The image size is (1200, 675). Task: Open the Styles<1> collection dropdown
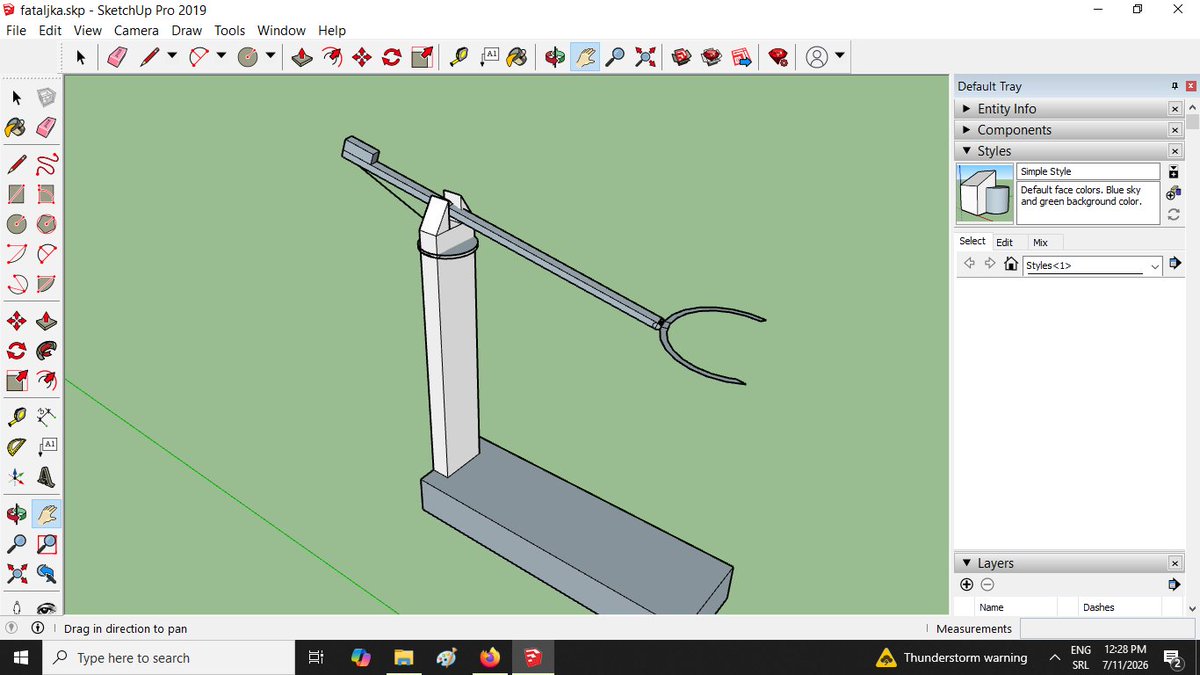coord(1155,266)
